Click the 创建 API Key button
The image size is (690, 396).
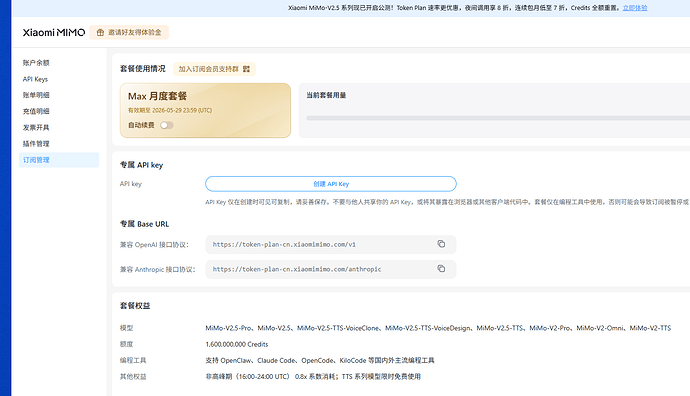pos(331,184)
